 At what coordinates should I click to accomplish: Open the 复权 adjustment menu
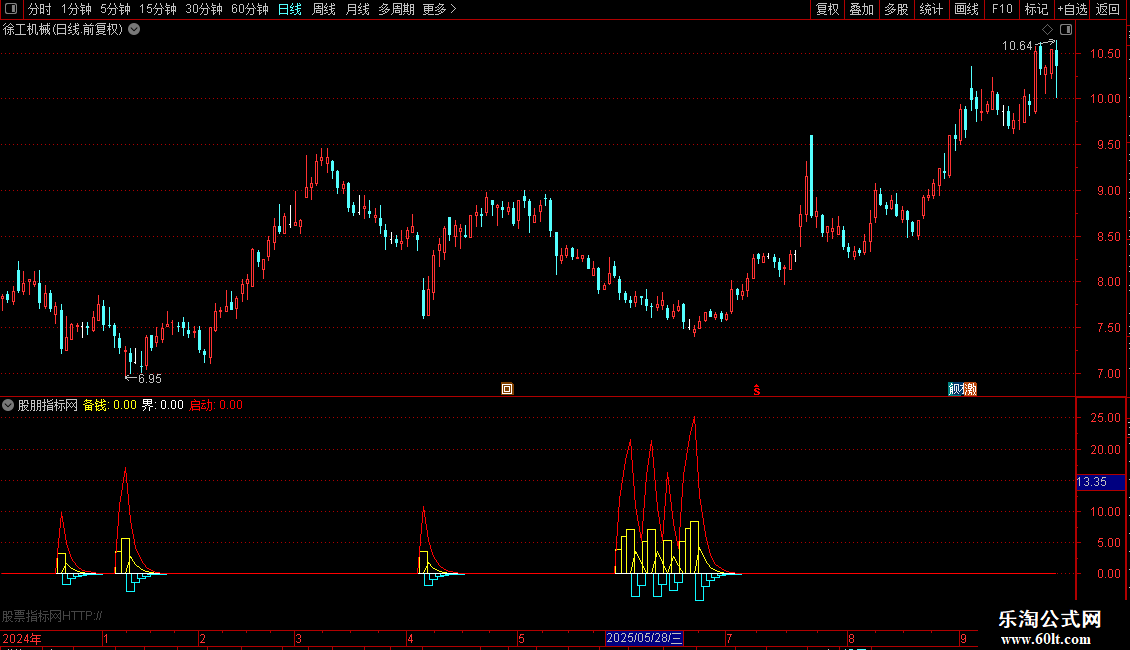pos(827,9)
